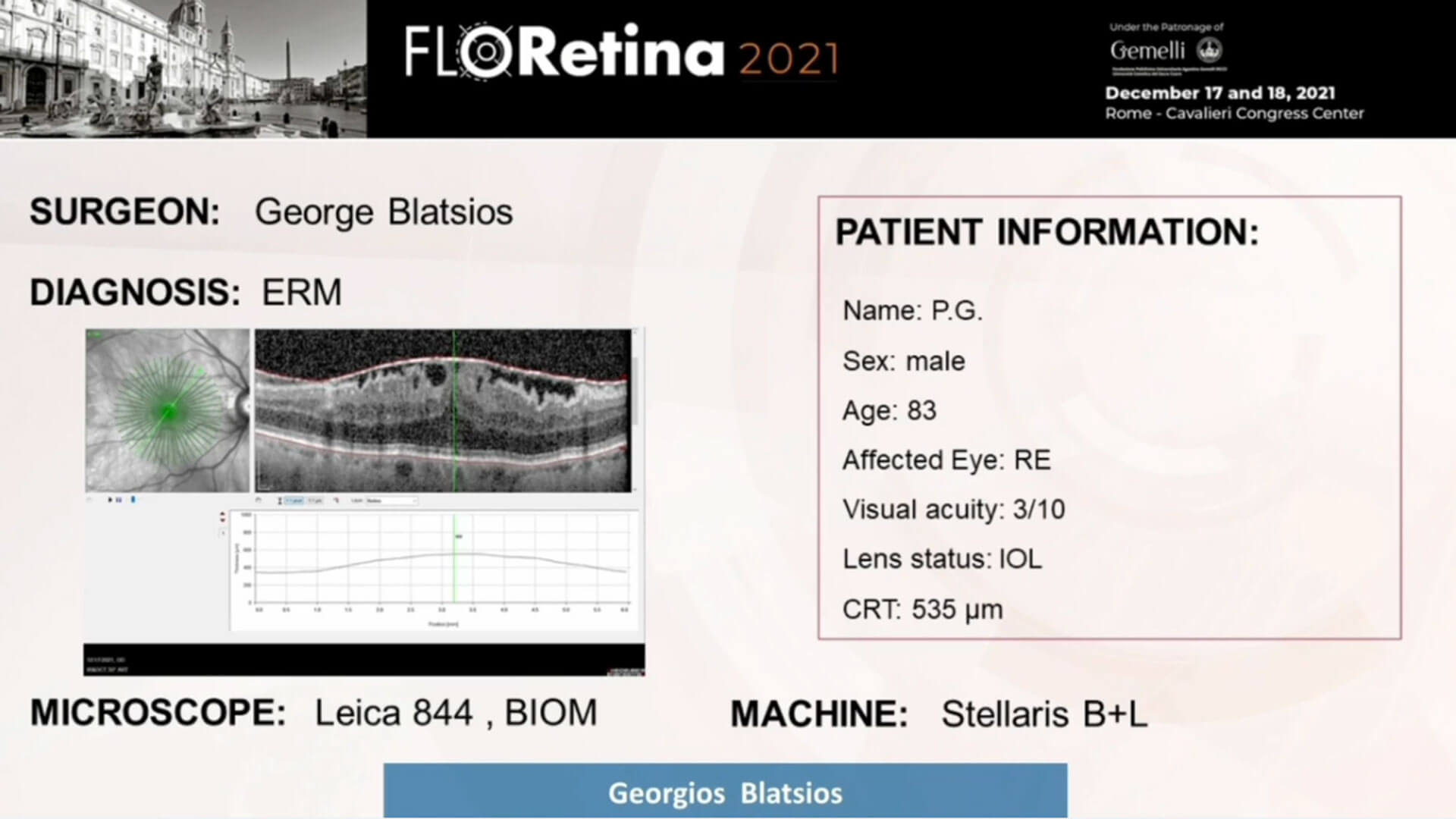Click 'December 17 and 18, 2021' in the header

pos(1219,93)
